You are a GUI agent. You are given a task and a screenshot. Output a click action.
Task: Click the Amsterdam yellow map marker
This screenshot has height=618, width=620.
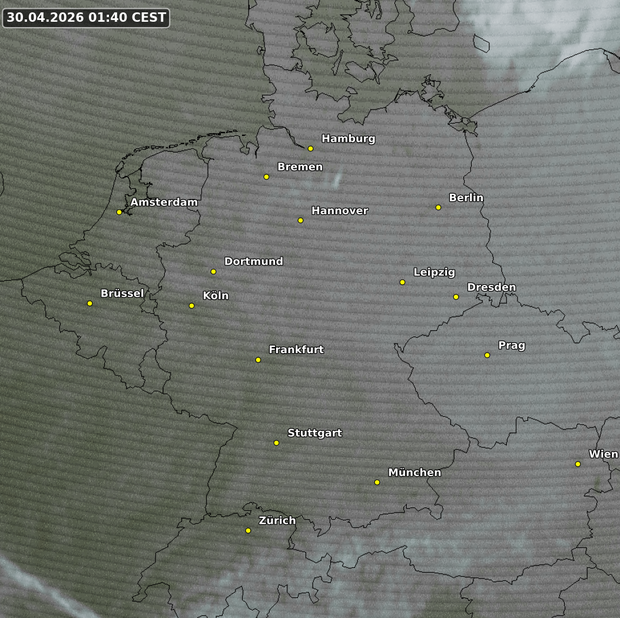tap(119, 211)
